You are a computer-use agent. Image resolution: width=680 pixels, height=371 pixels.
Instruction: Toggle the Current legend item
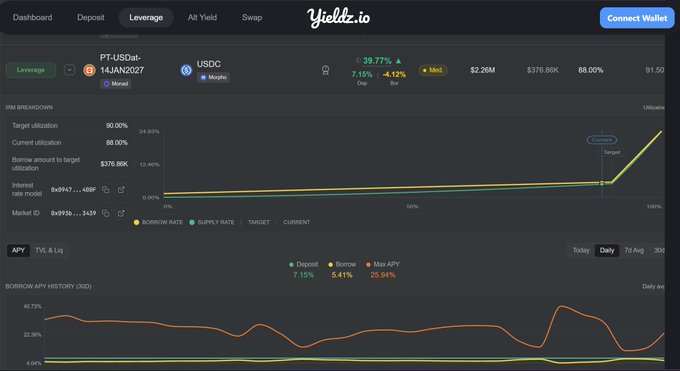(x=297, y=222)
